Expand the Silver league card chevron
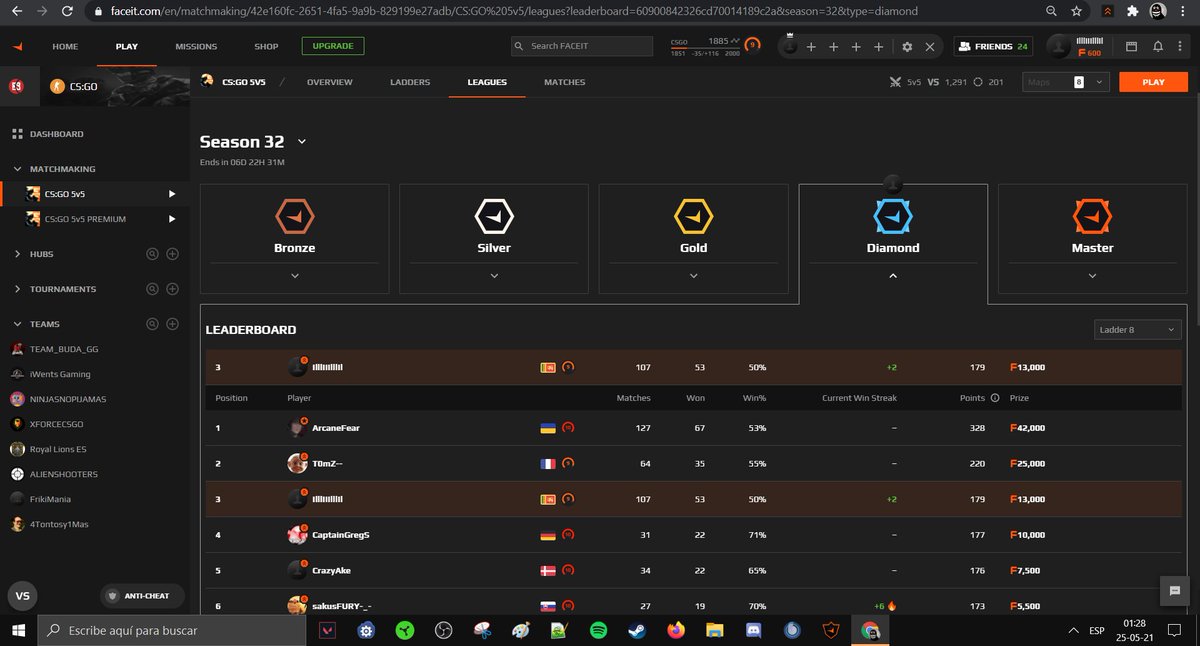 (x=494, y=276)
